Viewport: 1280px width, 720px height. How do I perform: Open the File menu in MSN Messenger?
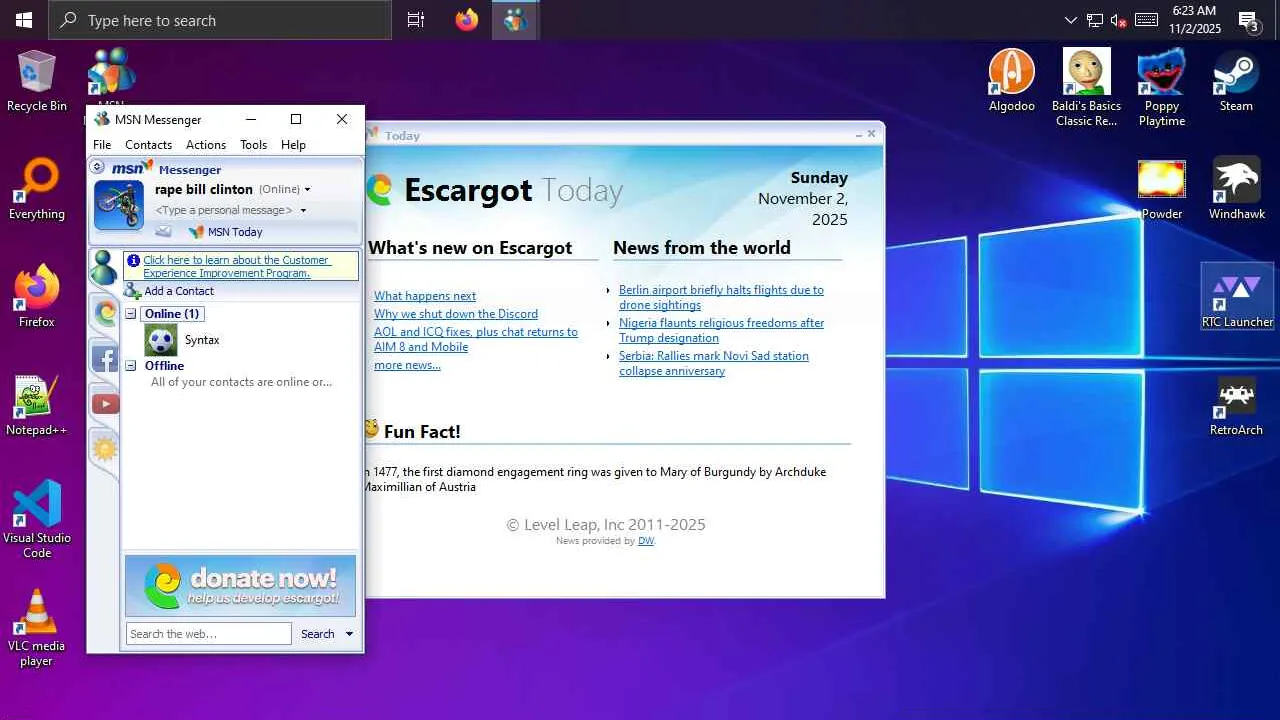102,145
